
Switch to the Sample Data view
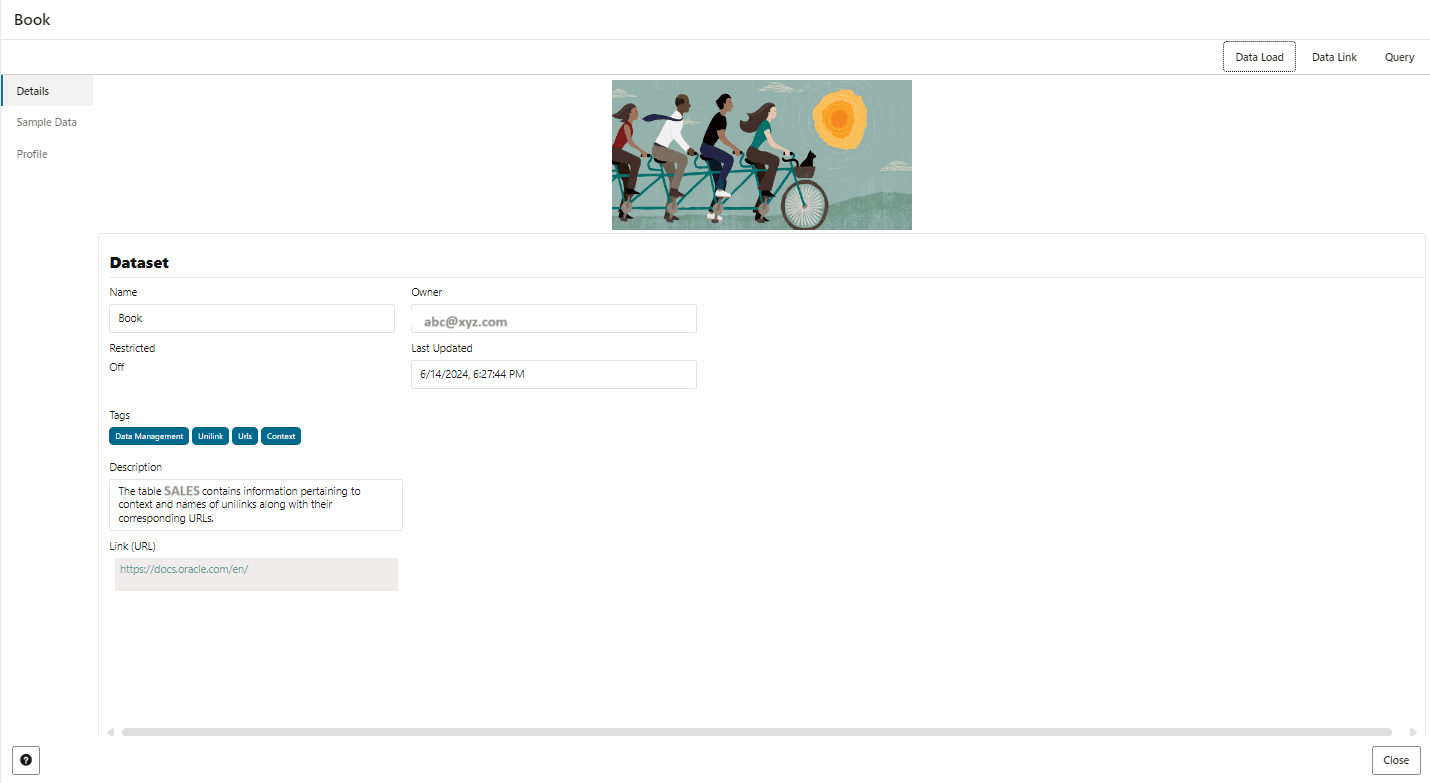[47, 121]
